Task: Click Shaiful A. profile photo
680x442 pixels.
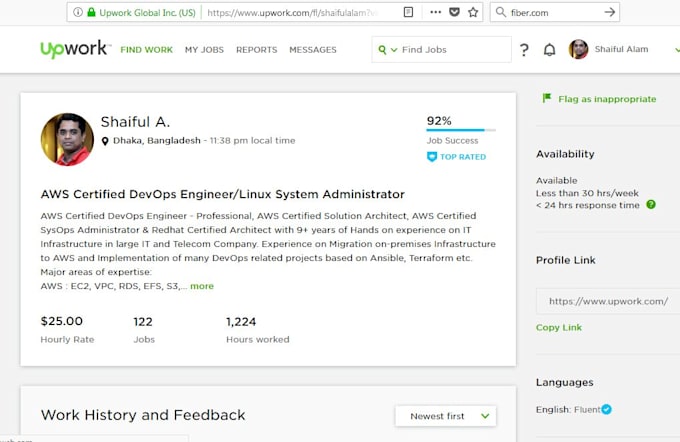Action: [67, 139]
